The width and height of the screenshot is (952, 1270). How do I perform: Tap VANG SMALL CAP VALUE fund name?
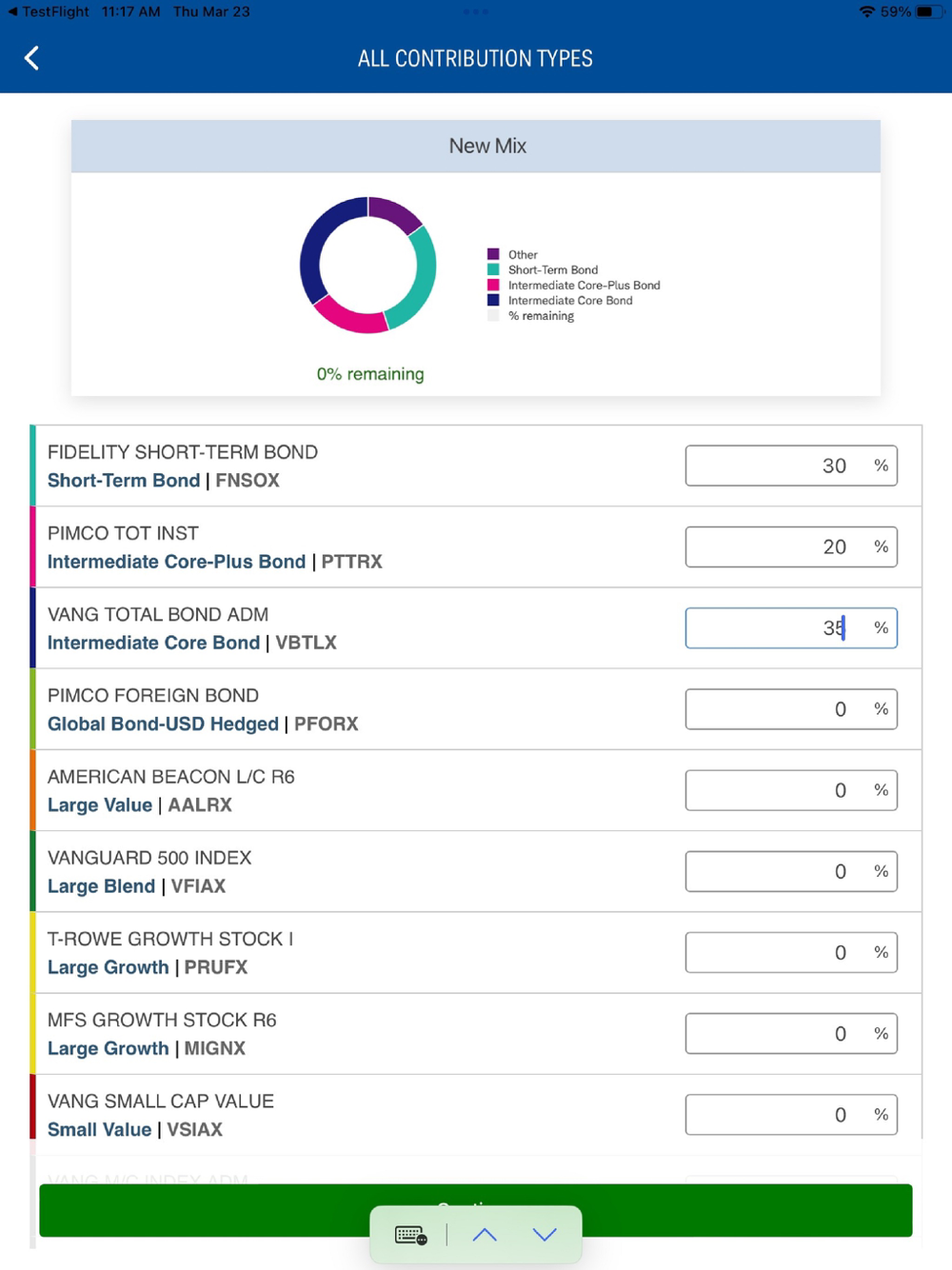[x=161, y=1101]
